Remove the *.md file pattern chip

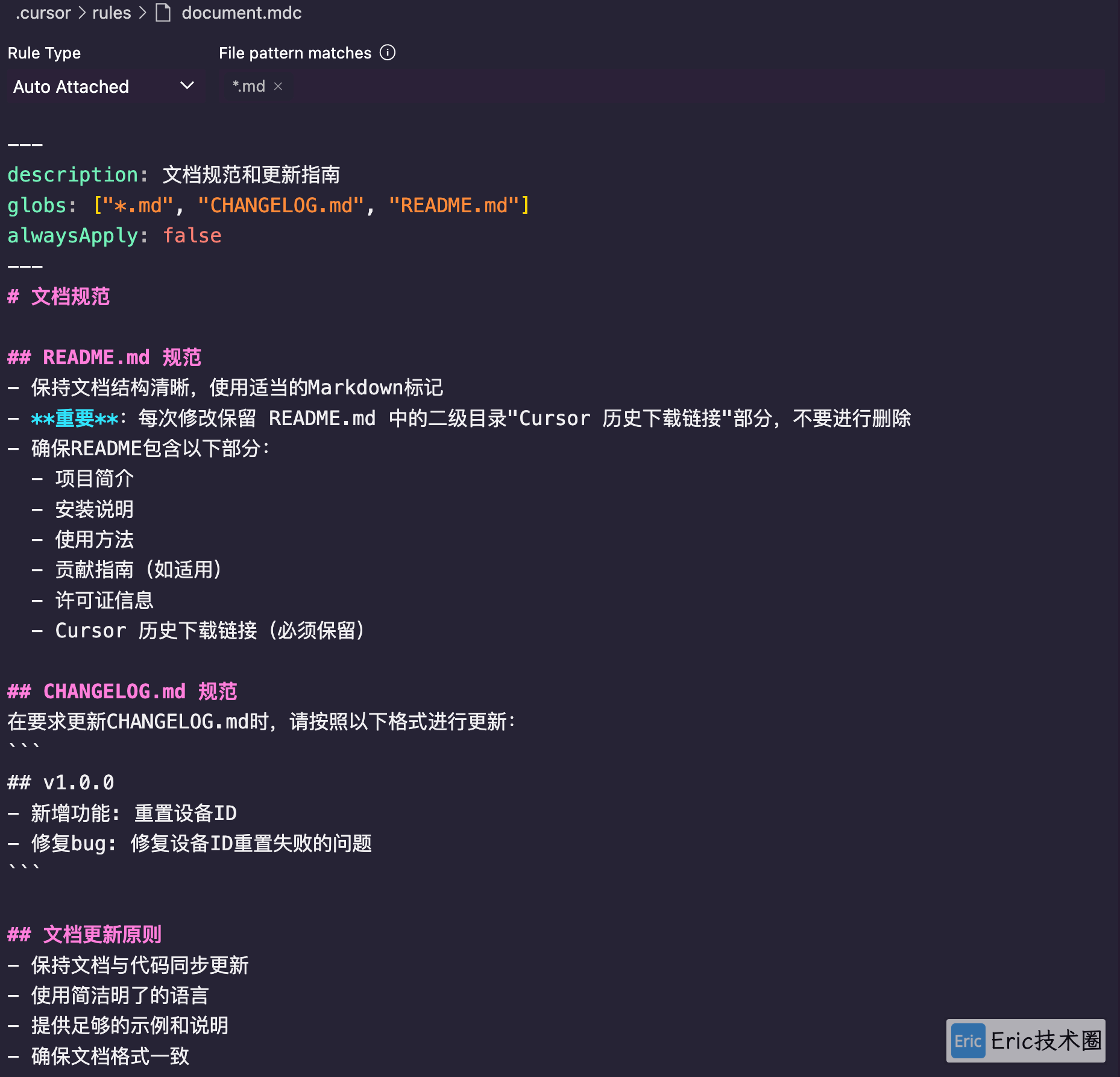(x=278, y=86)
